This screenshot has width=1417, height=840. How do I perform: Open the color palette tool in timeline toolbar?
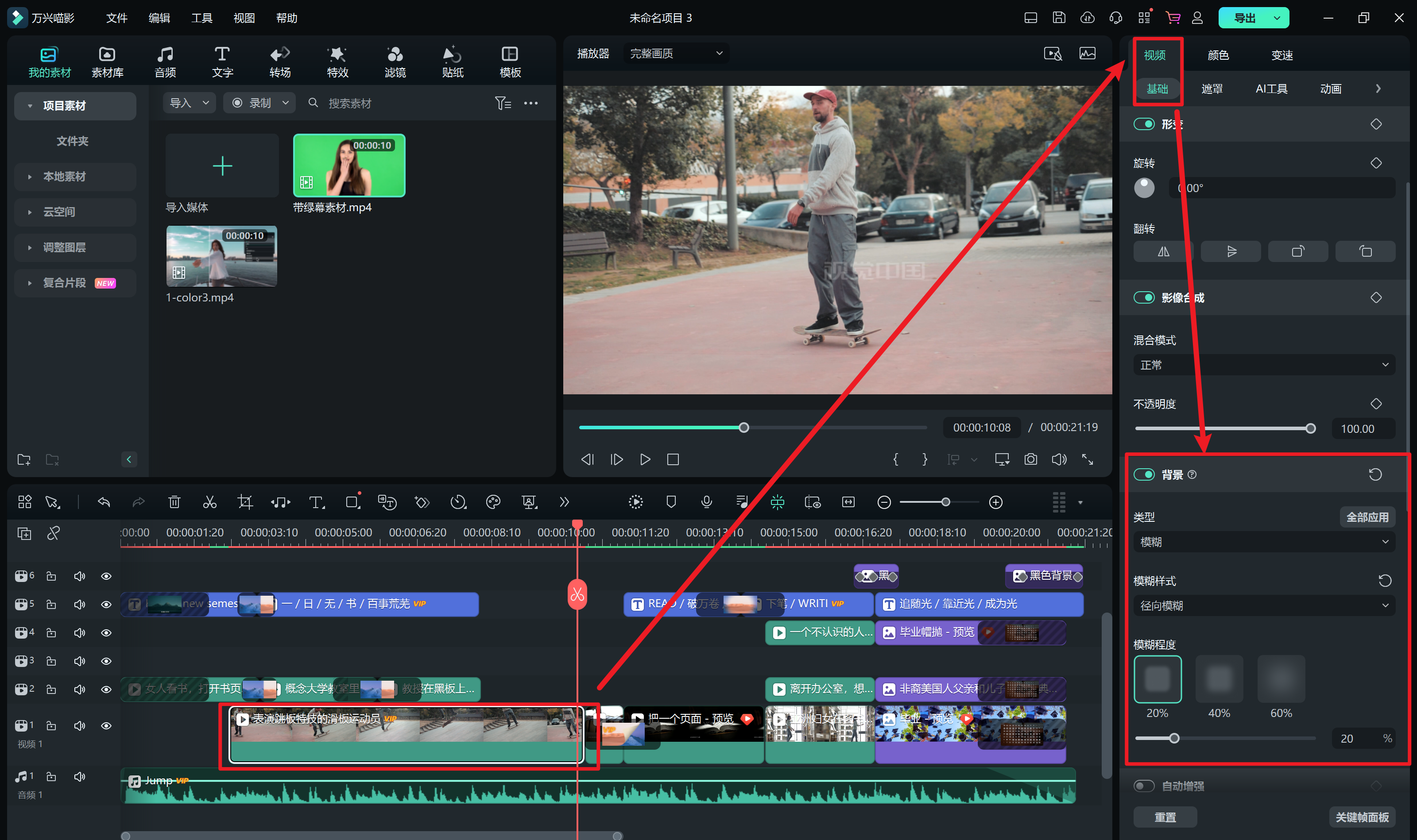(493, 502)
